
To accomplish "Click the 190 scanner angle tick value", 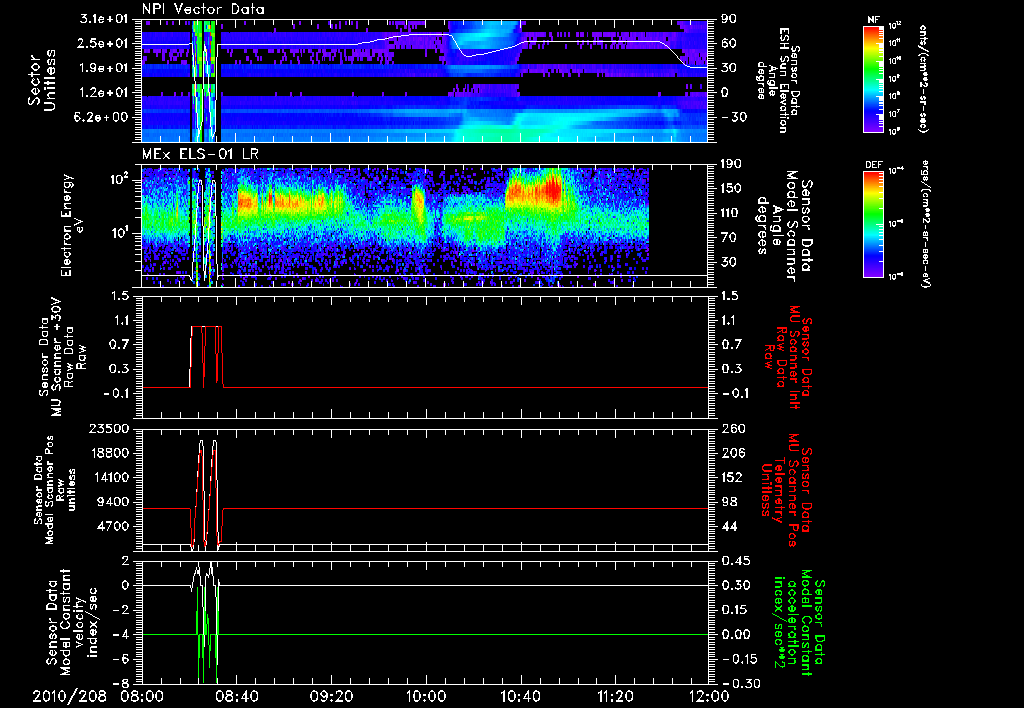I will (731, 164).
